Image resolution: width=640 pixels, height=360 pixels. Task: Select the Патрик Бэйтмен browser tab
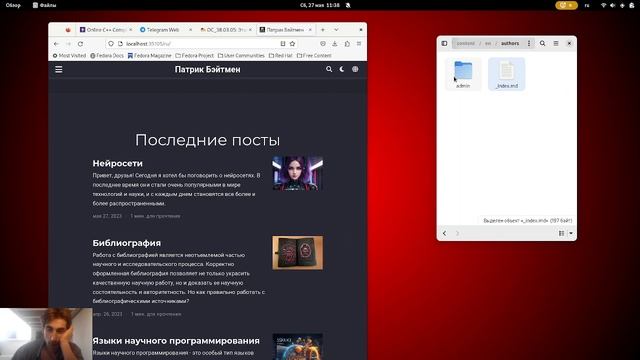click(284, 30)
